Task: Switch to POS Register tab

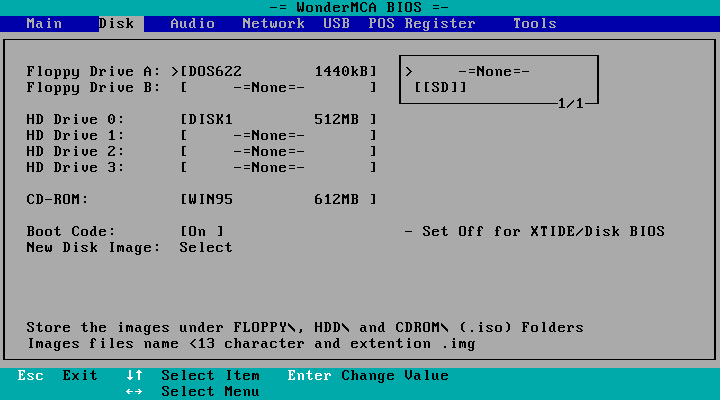Action: pos(422,23)
